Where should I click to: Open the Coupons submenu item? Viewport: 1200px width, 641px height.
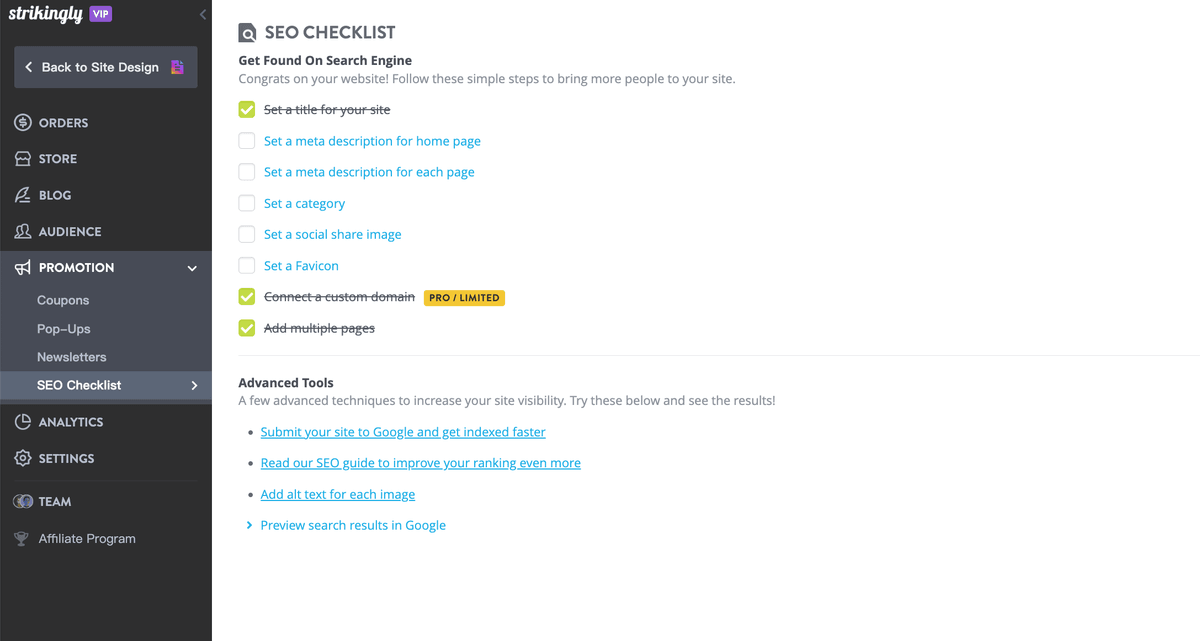click(63, 300)
